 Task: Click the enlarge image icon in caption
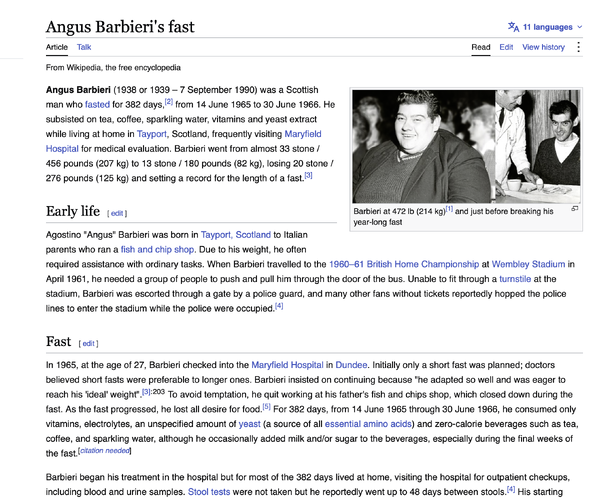click(575, 209)
